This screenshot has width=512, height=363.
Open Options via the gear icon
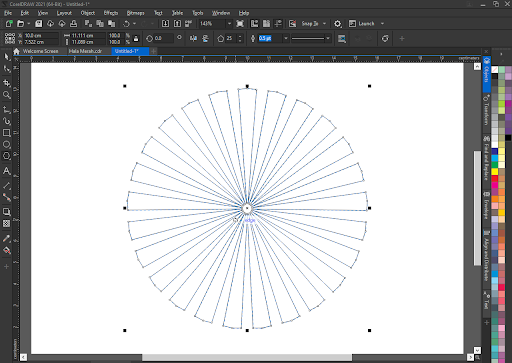(x=337, y=24)
